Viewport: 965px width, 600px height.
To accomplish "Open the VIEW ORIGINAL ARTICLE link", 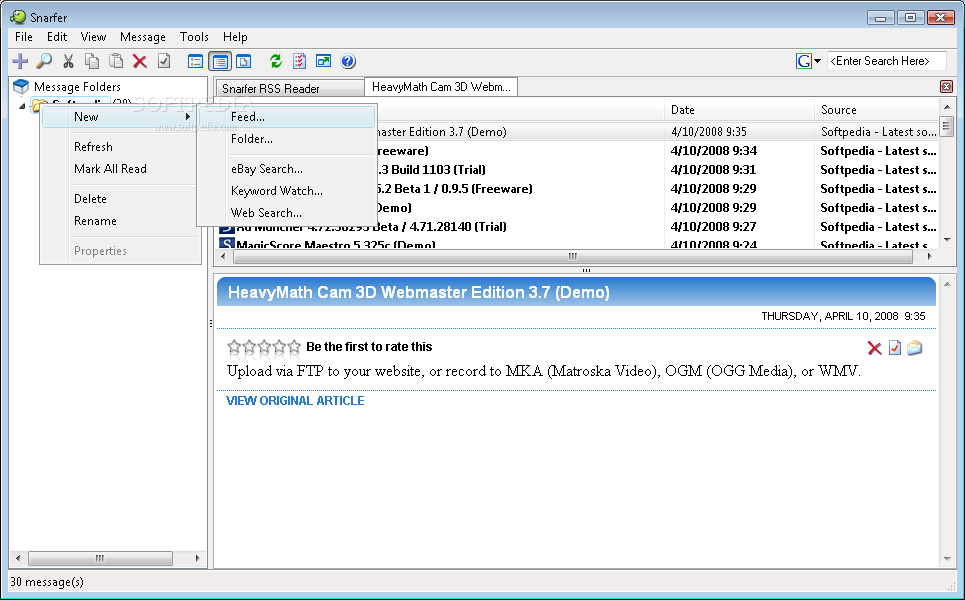I will [x=295, y=401].
